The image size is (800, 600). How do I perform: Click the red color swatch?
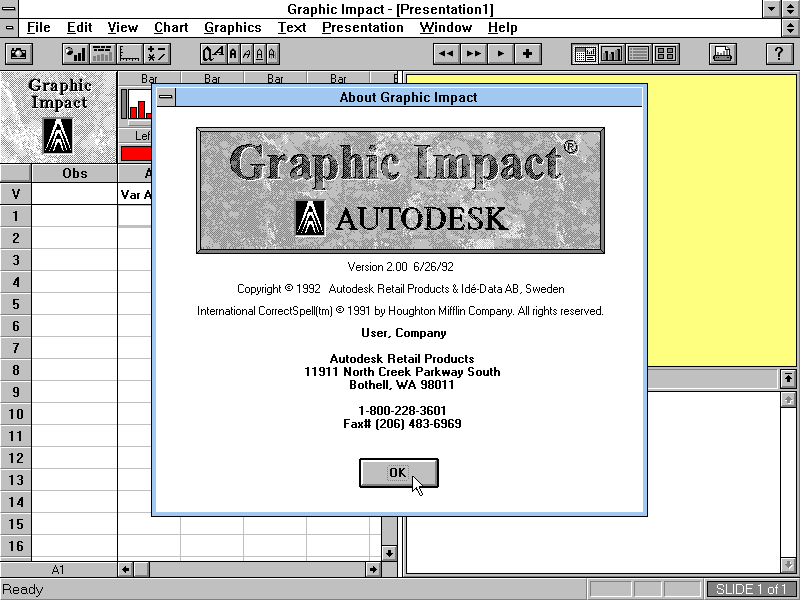136,153
